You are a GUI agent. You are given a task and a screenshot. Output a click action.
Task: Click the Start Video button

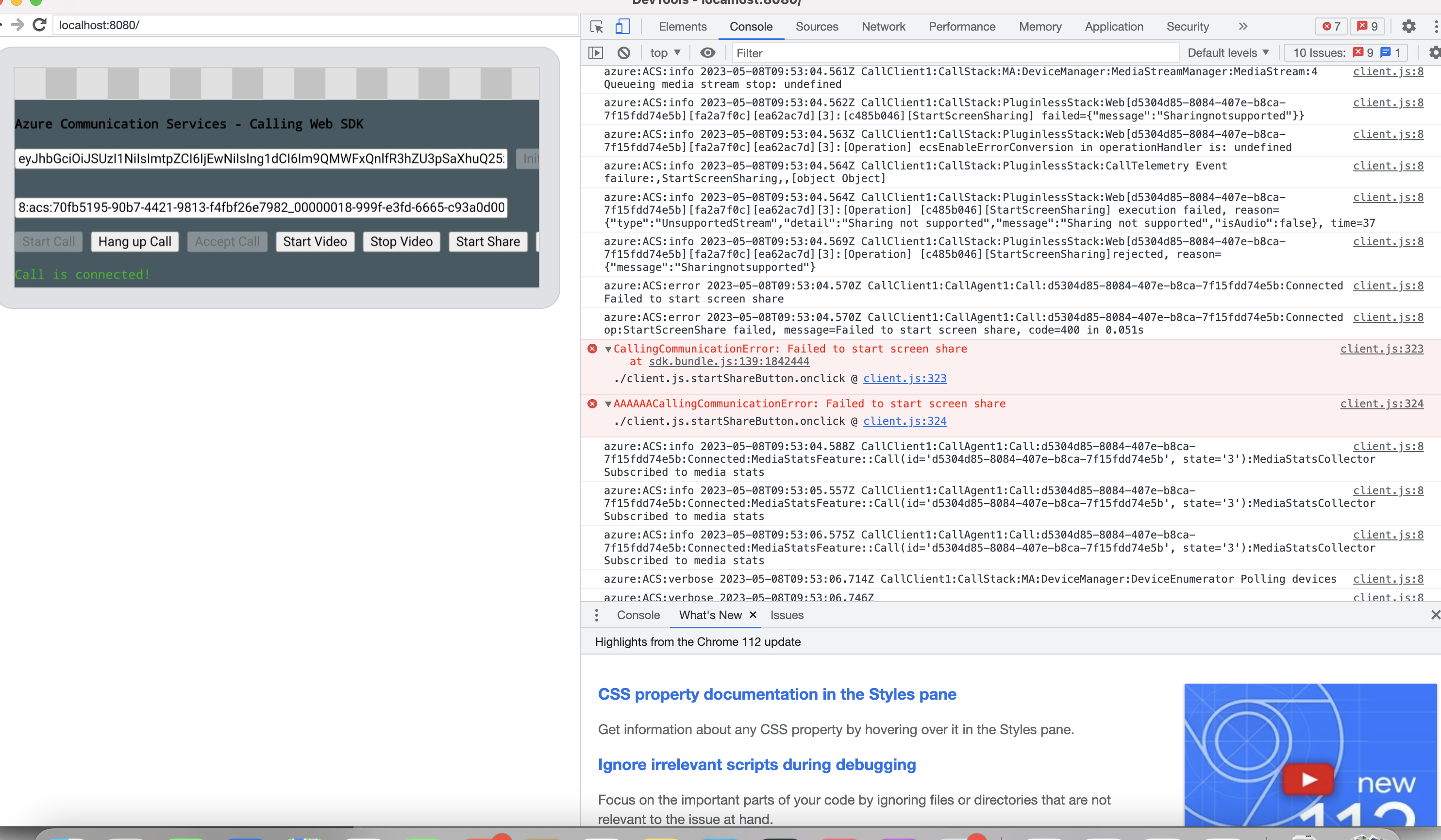pyautogui.click(x=315, y=242)
